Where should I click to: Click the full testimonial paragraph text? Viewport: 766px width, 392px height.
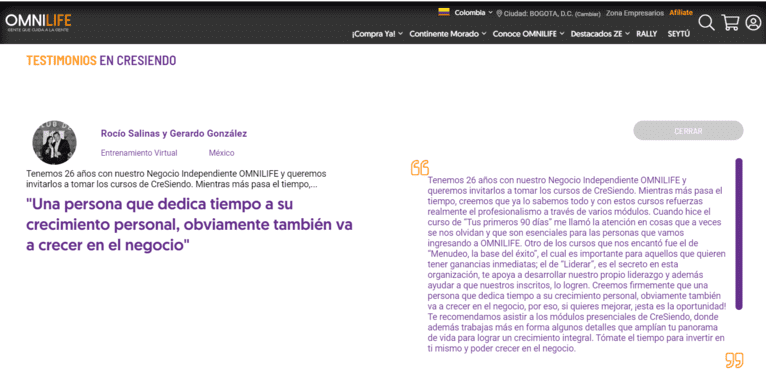tap(576, 264)
